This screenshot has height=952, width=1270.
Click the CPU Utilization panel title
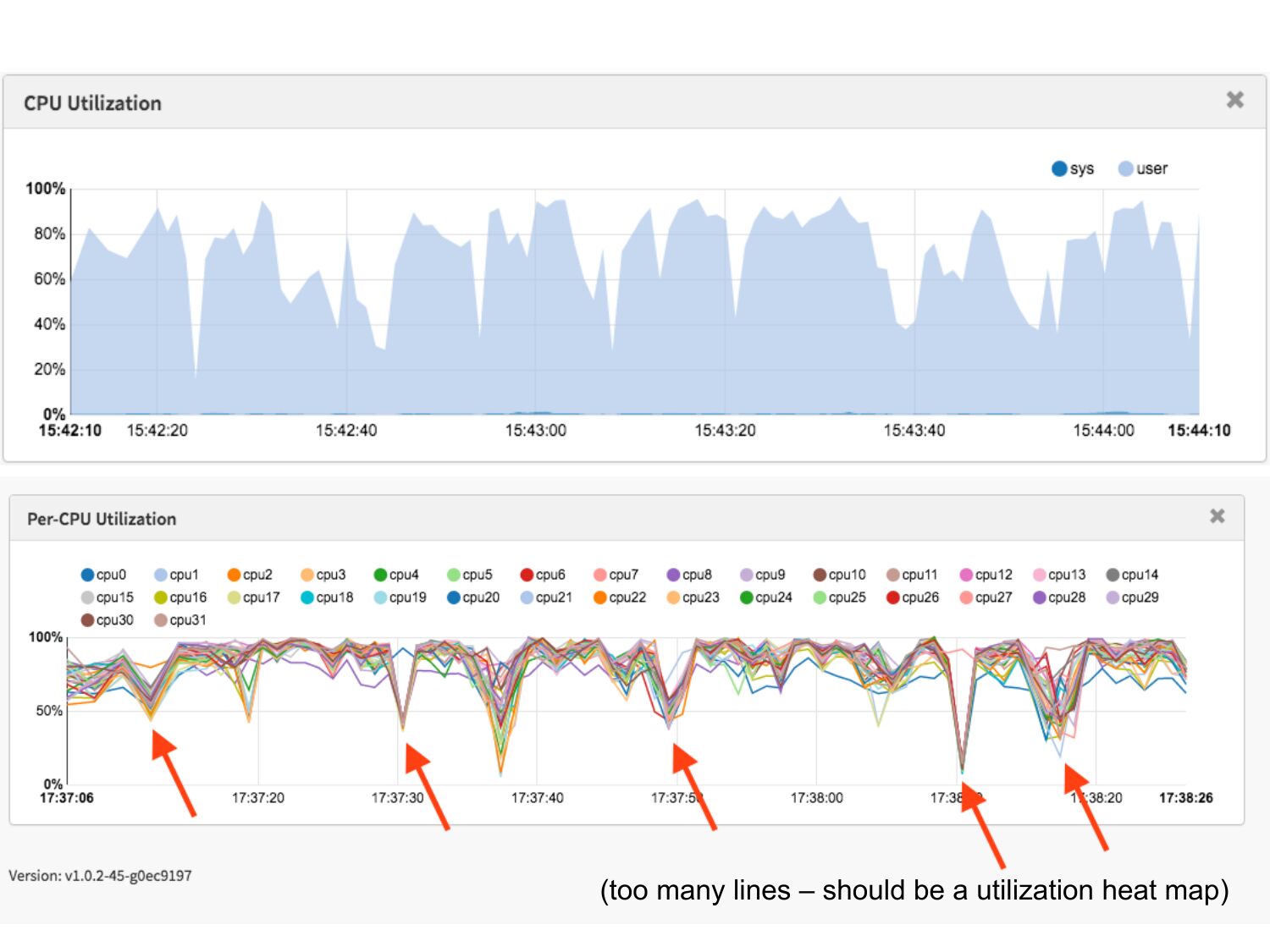pyautogui.click(x=92, y=103)
